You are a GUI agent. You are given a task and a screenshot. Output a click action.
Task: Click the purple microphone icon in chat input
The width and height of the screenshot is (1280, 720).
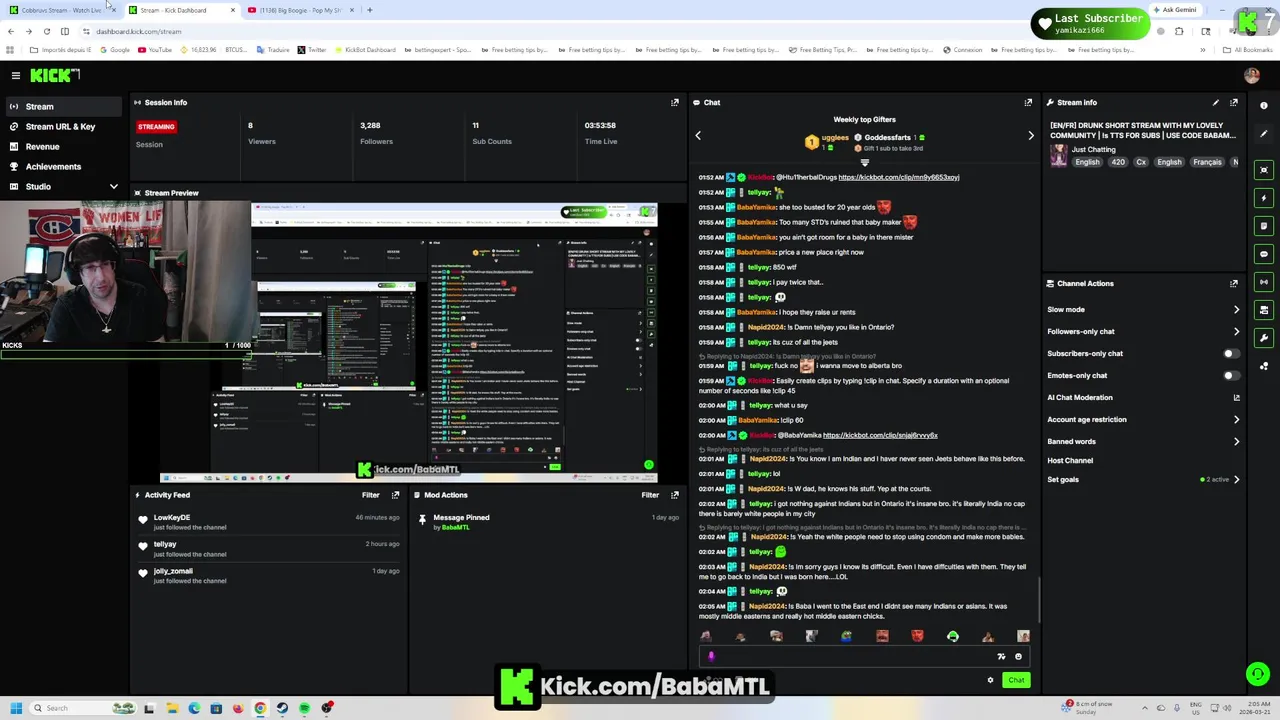(711, 657)
